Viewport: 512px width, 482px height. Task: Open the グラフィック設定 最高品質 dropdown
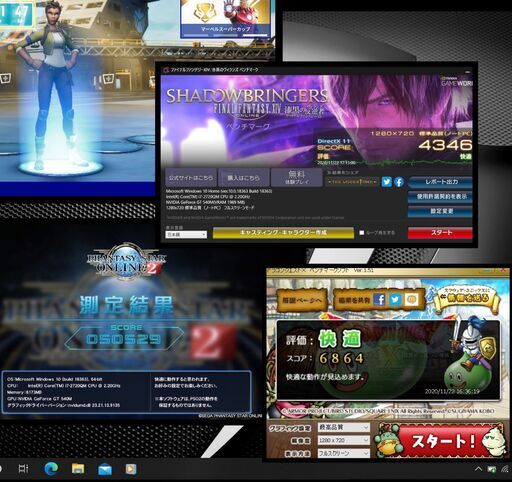(x=343, y=427)
